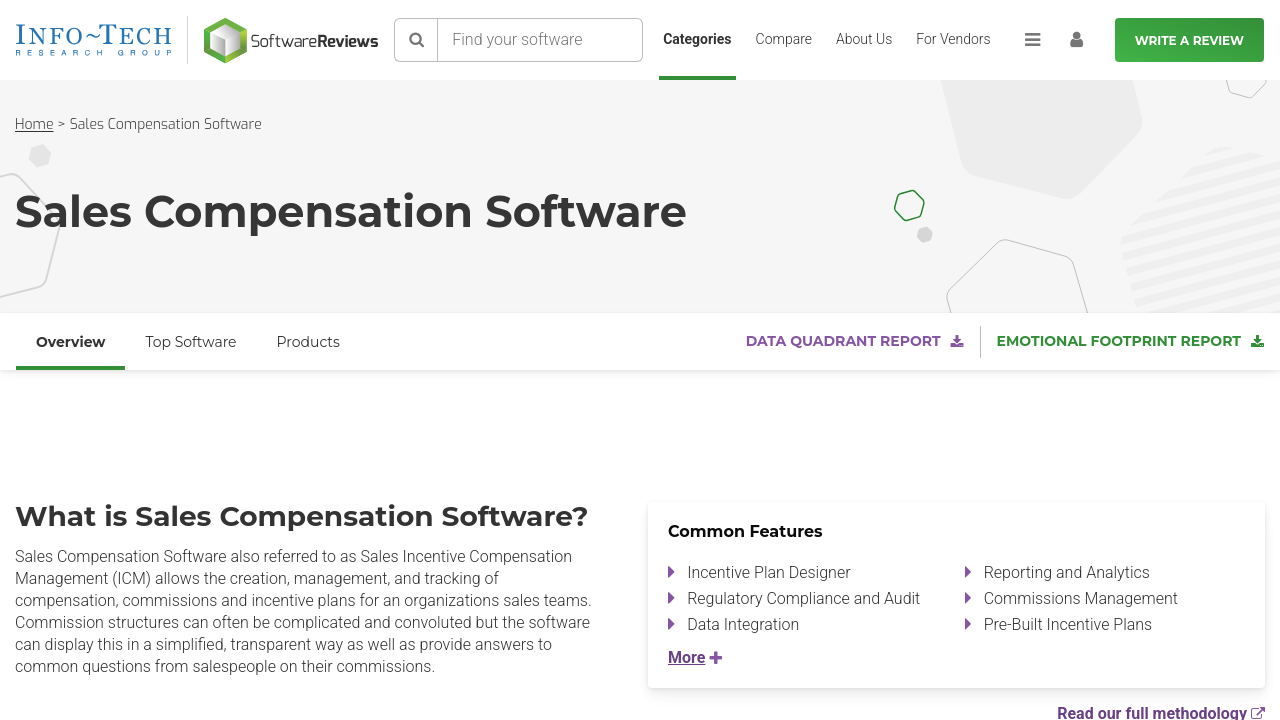Open the Compare menu item
The height and width of the screenshot is (720, 1280).
click(783, 39)
